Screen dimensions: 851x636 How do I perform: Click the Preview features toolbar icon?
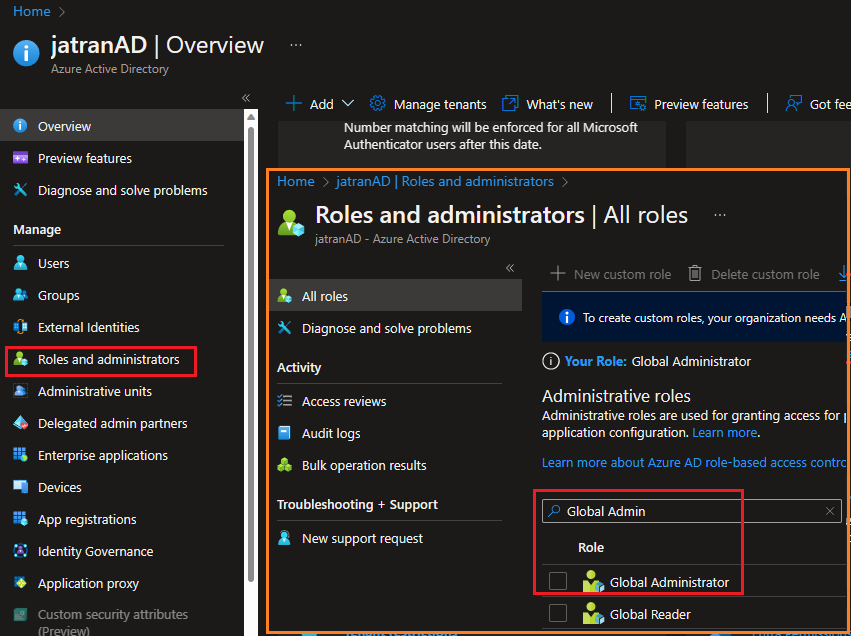tap(638, 104)
